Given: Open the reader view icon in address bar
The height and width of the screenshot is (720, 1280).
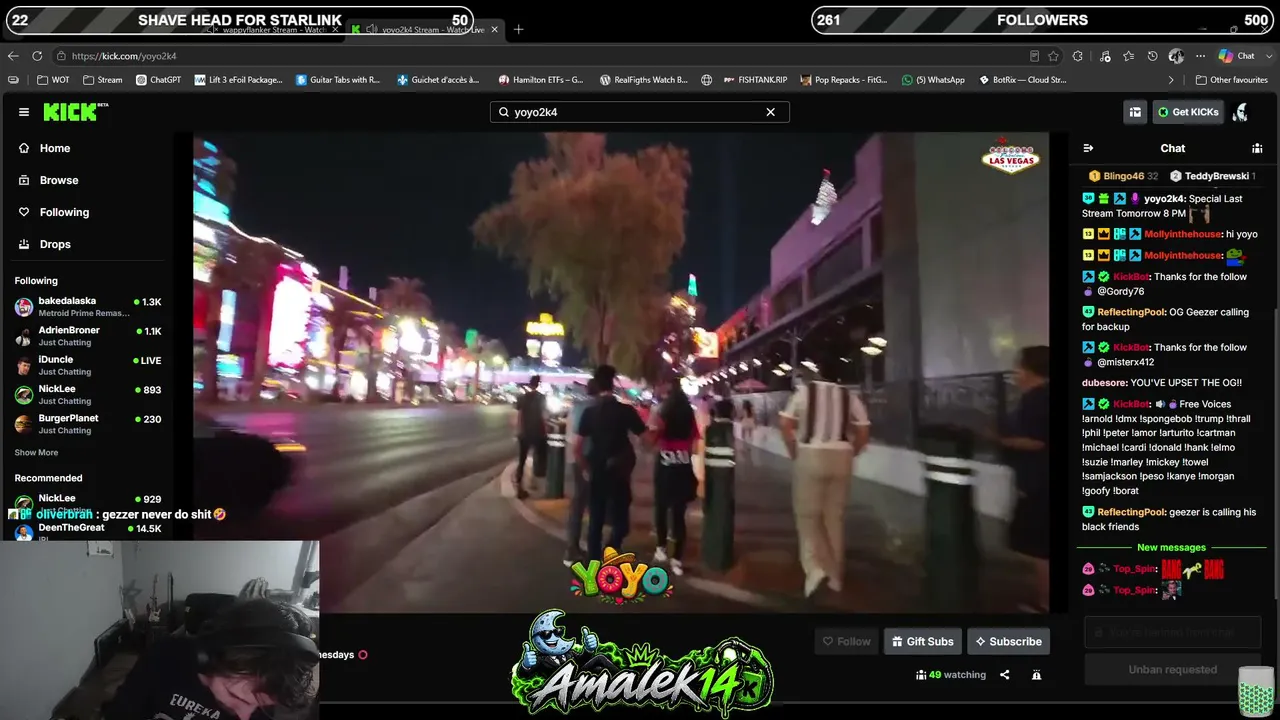Looking at the screenshot, I should coord(1034,56).
